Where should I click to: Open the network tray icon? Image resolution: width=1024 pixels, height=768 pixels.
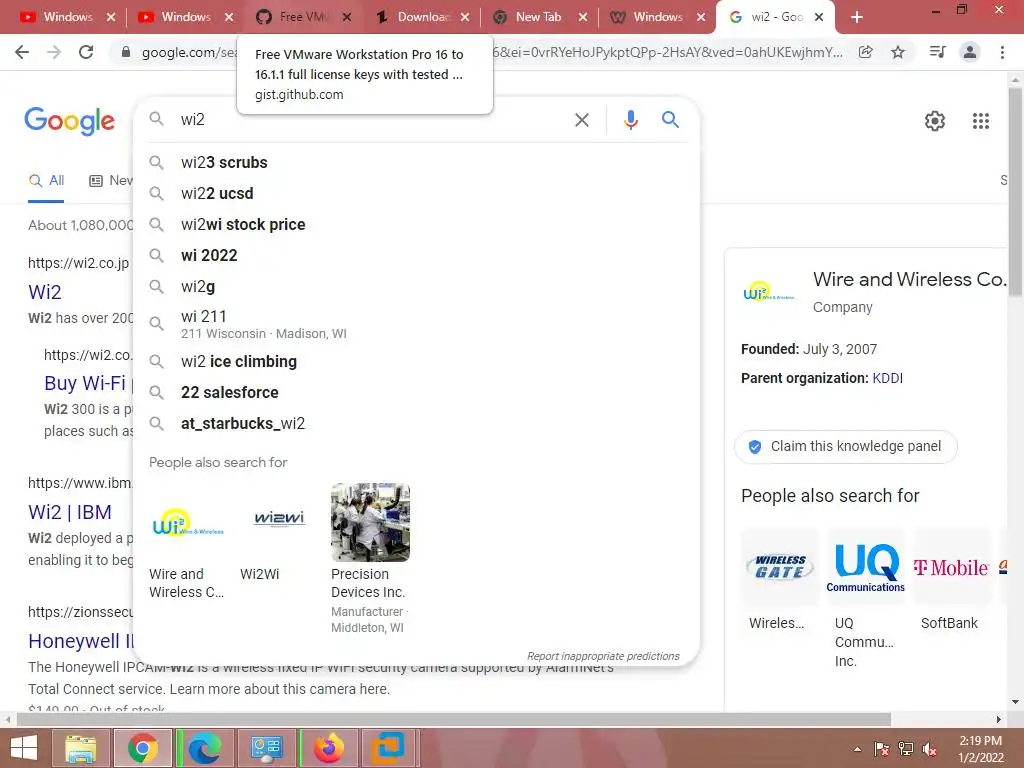(905, 749)
